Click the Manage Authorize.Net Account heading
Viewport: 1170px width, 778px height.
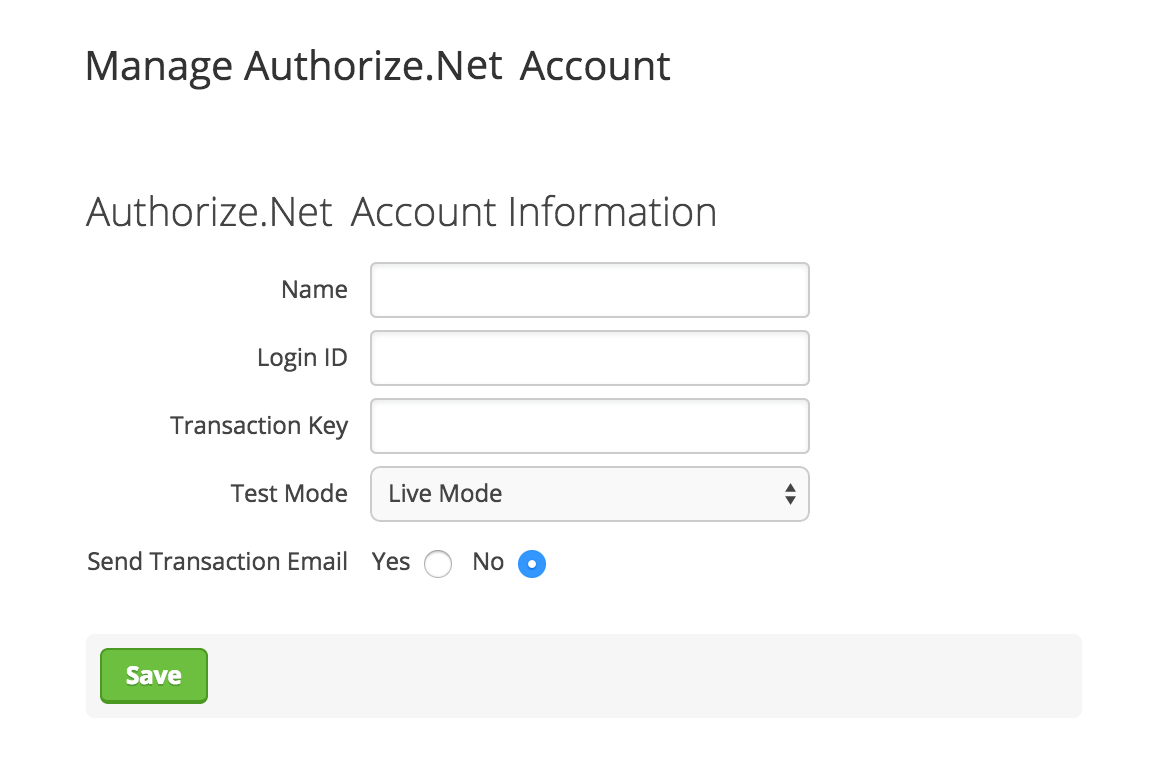(378, 65)
